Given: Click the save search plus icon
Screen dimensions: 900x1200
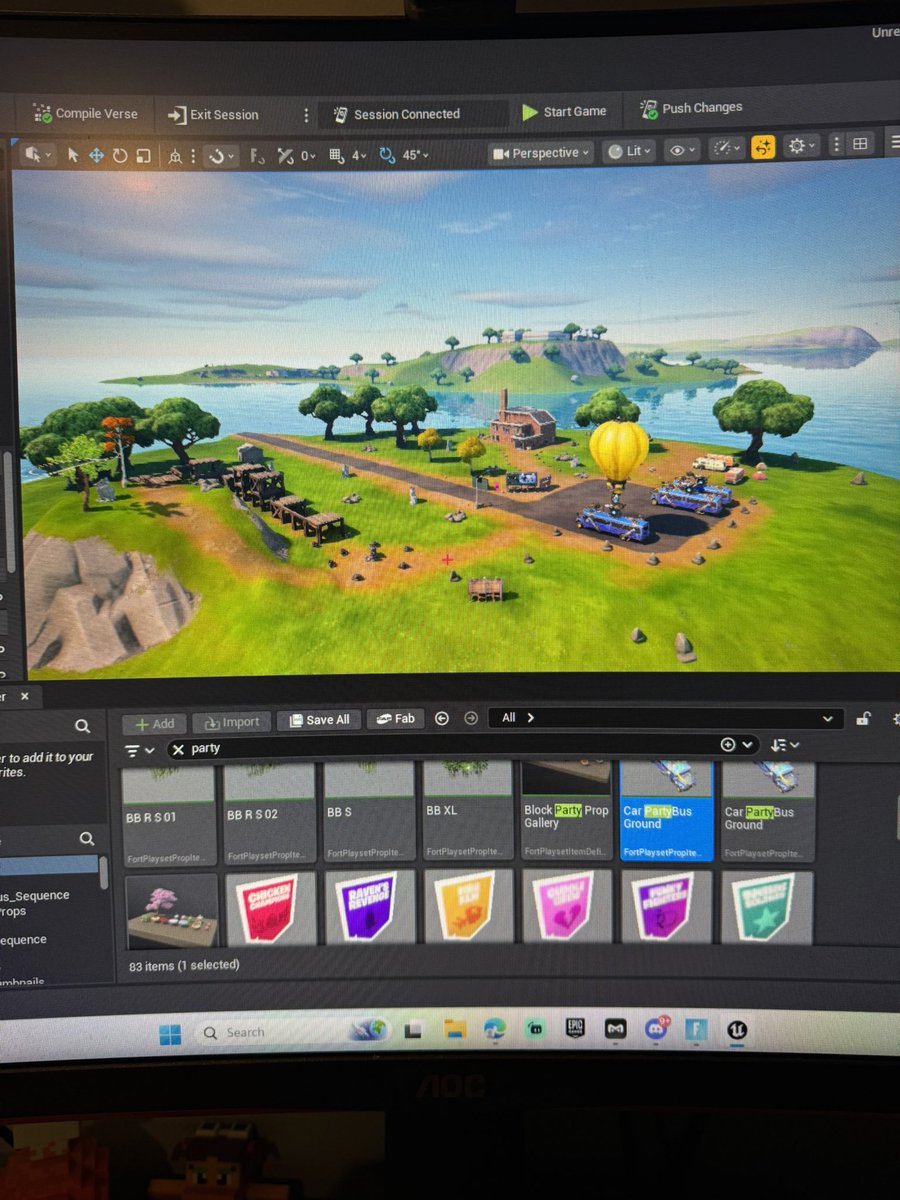Looking at the screenshot, I should (x=727, y=745).
